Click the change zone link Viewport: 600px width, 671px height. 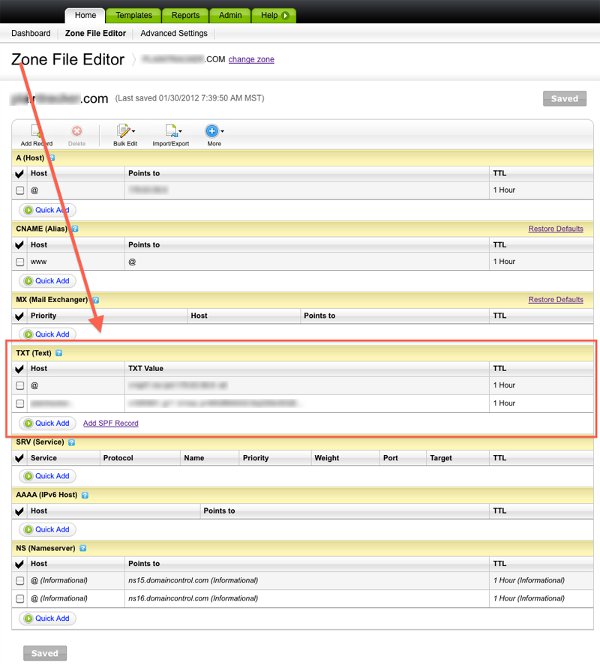[251, 59]
